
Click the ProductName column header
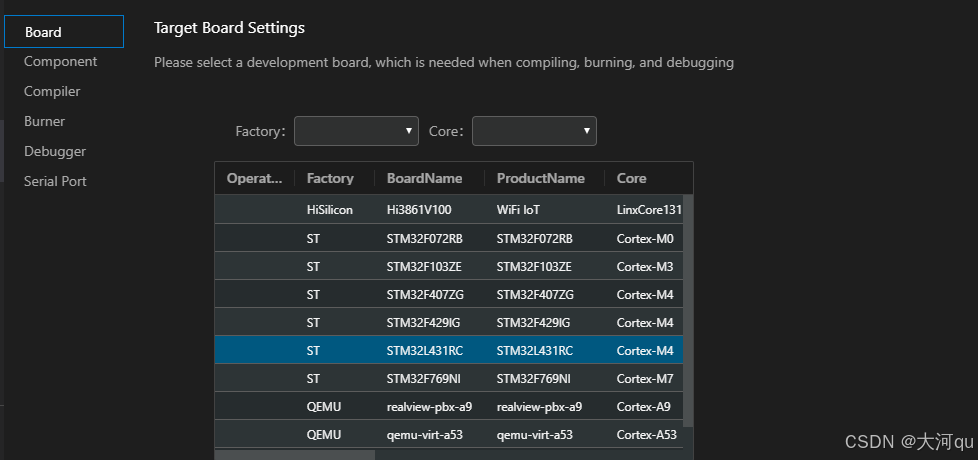point(540,178)
